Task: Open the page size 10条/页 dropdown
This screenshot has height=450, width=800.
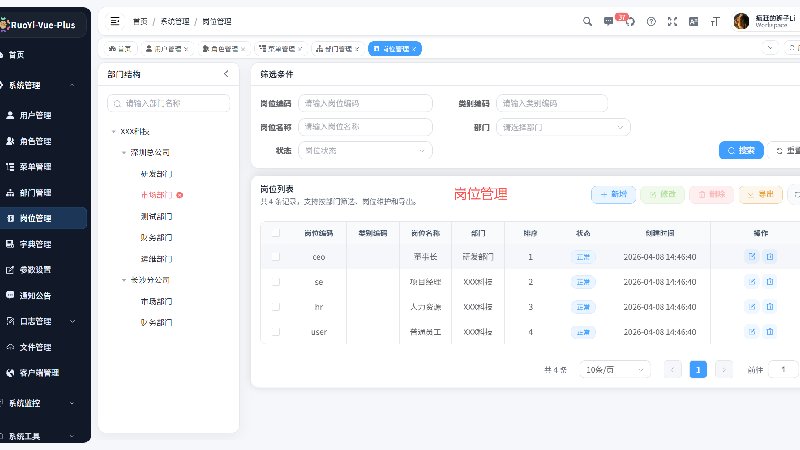Action: [615, 369]
